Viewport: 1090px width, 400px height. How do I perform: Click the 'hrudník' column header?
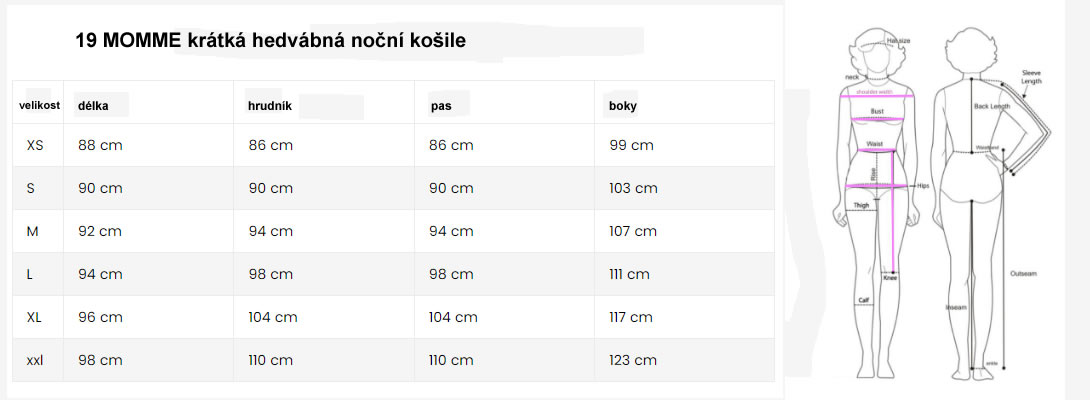click(270, 105)
